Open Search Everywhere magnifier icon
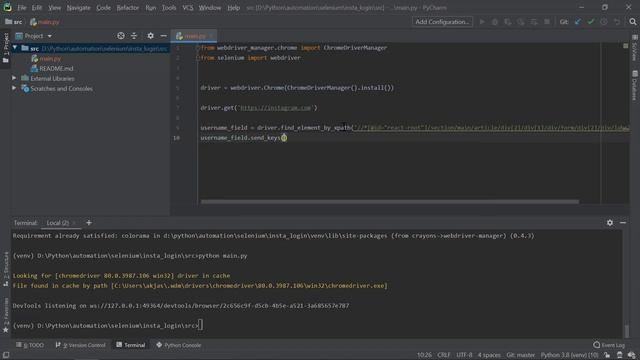640x360 pixels. tap(633, 22)
